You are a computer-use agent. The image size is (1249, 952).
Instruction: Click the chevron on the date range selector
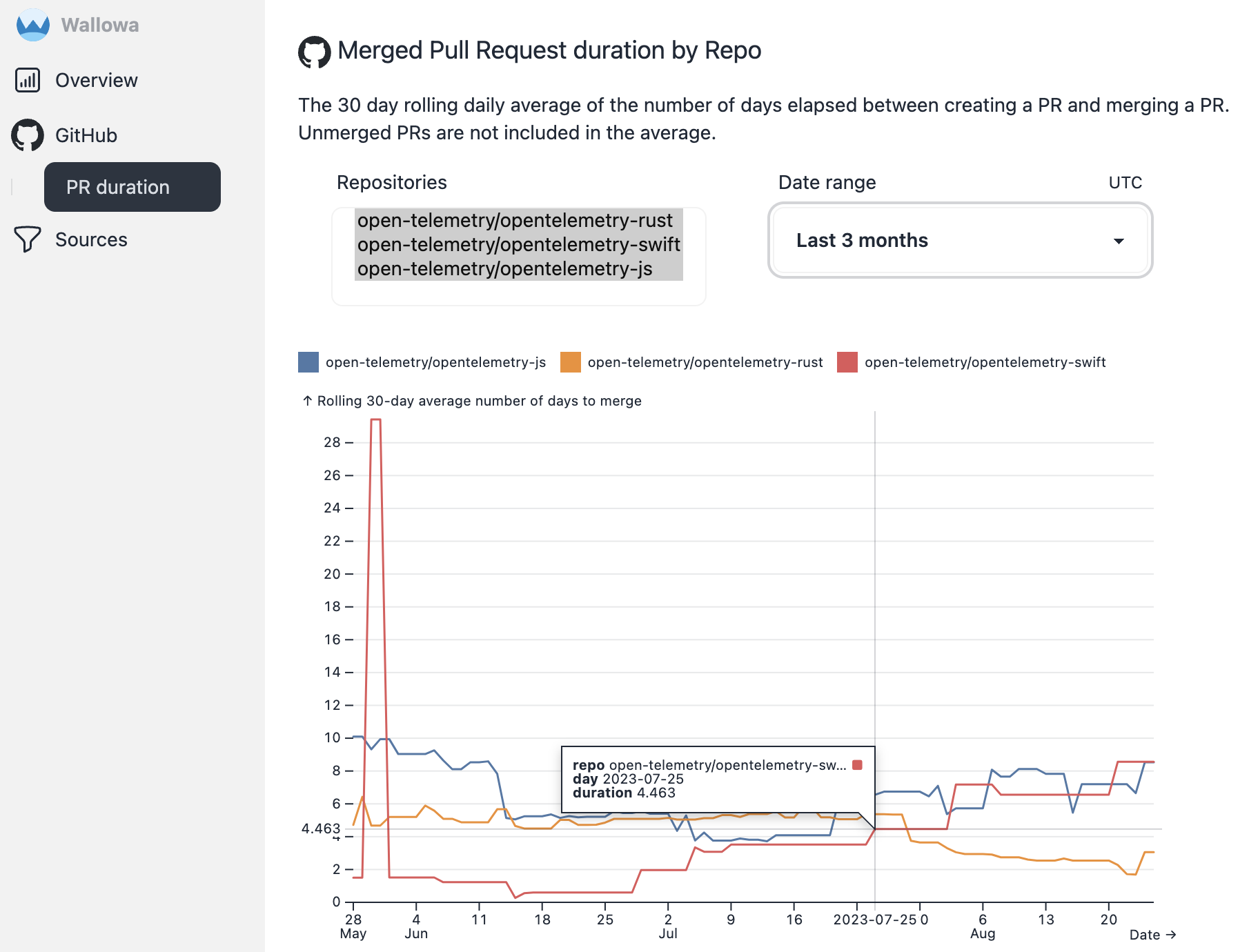tap(1119, 242)
